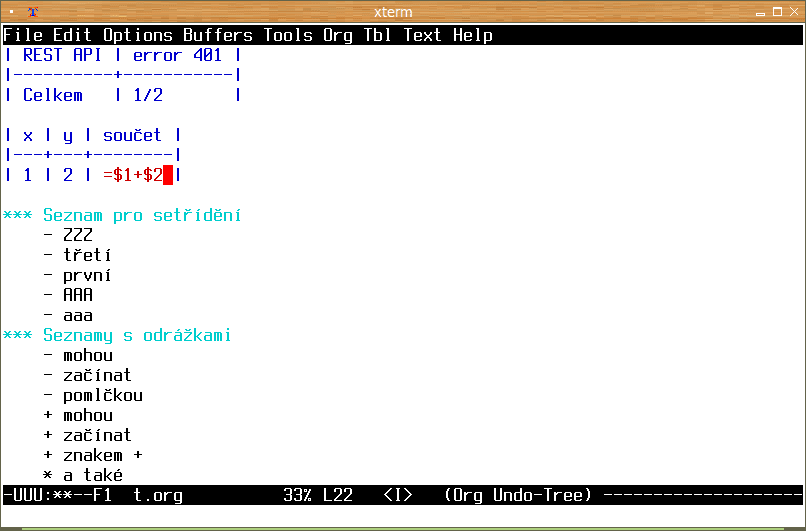Click '(Org Undo-Tree)' mode indicator
Image resolution: width=806 pixels, height=531 pixels.
click(518, 496)
